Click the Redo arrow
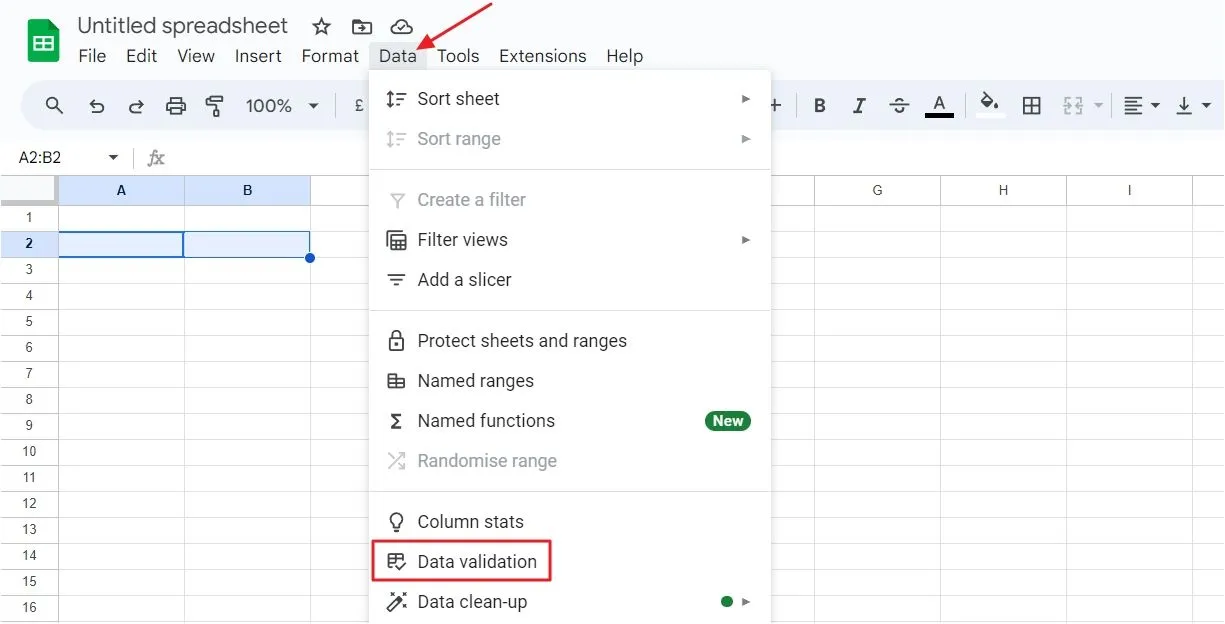Viewport: 1225px width, 624px height. 136,105
